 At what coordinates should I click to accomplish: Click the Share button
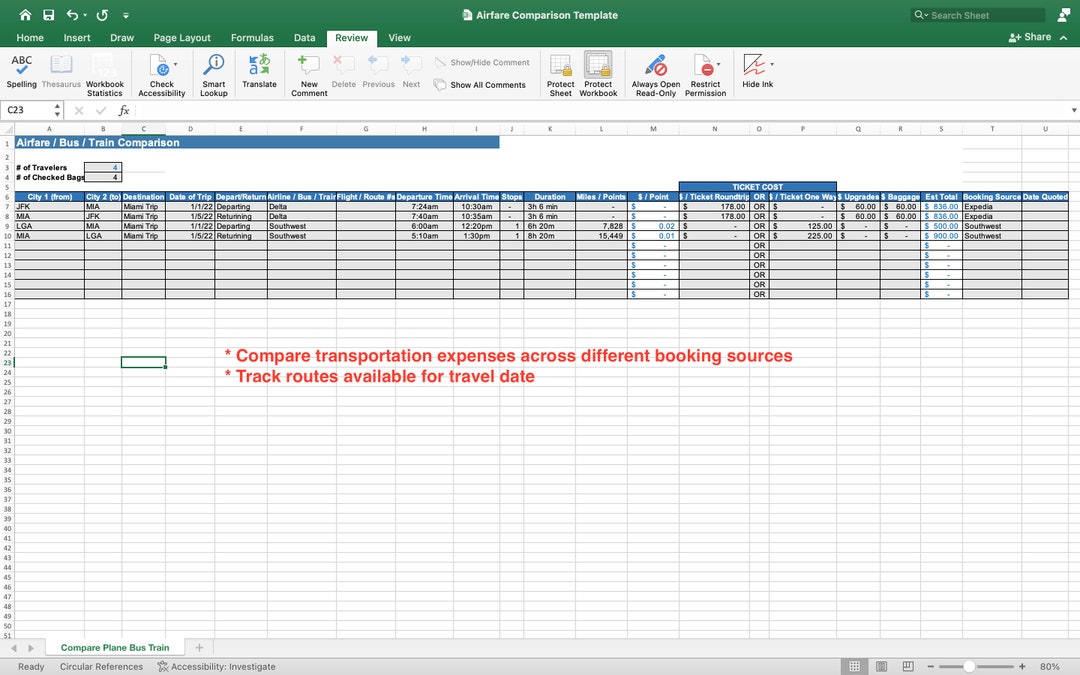click(x=1030, y=36)
